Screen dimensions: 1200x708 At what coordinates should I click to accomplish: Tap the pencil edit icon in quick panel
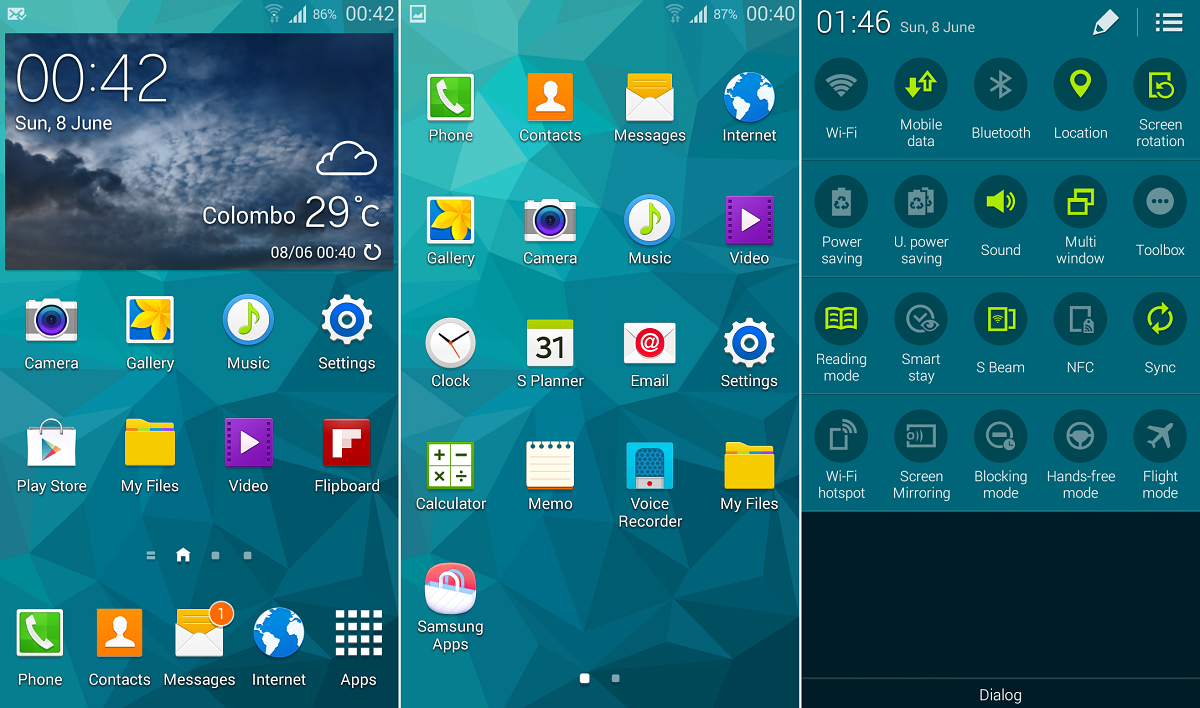pos(1105,23)
